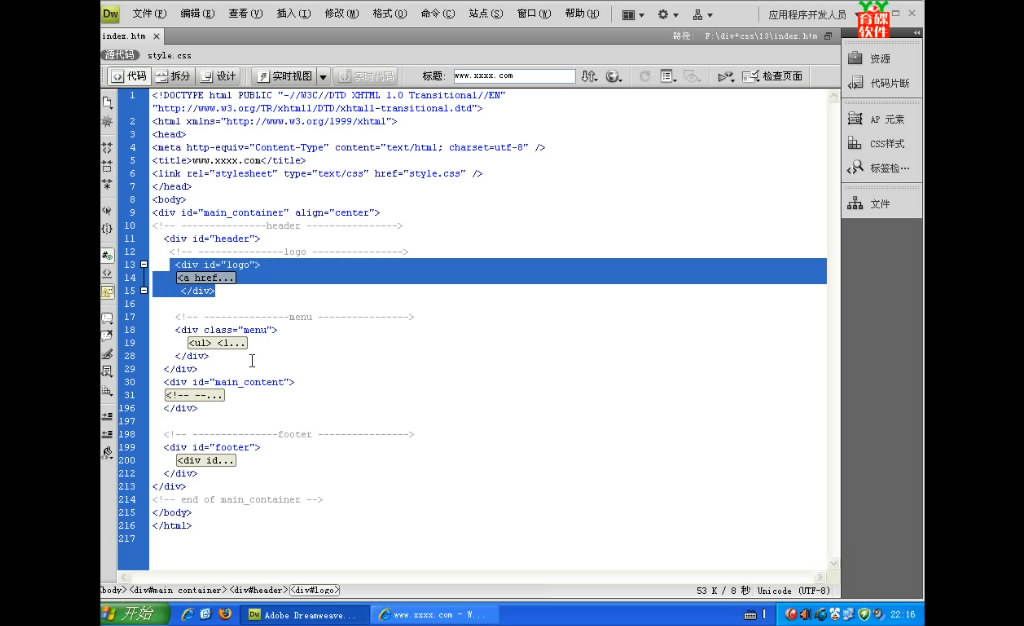
Task: Click Move or Convert CSS icon
Action: (x=108, y=390)
